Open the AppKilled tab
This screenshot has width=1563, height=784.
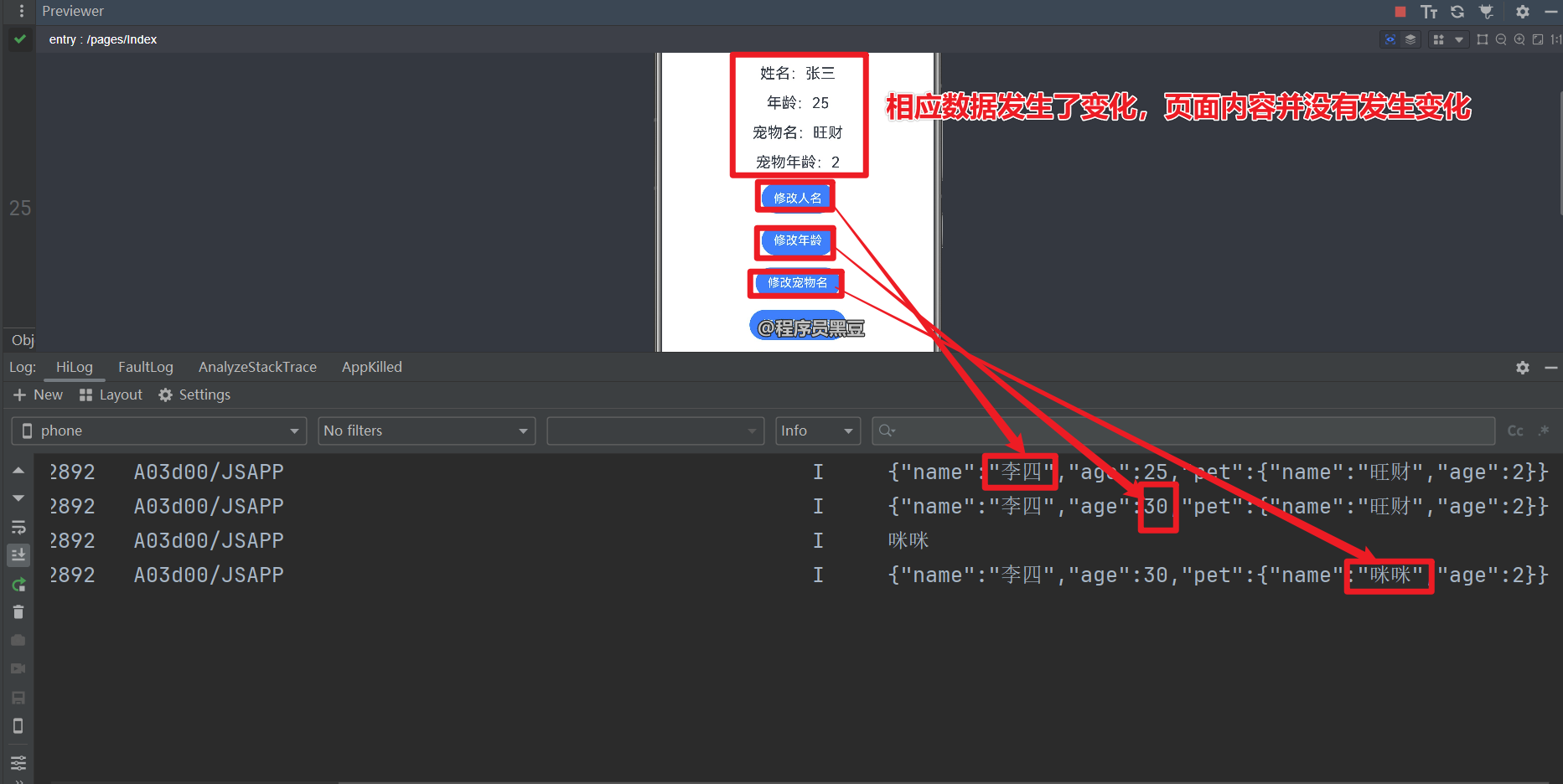pos(372,367)
